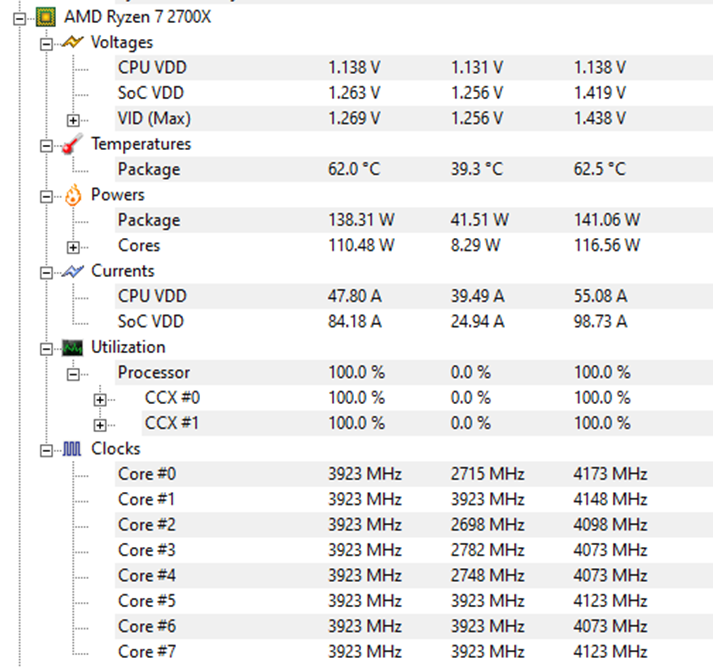Collapse the Clocks section
The height and width of the screenshot is (667, 713).
click(46, 449)
